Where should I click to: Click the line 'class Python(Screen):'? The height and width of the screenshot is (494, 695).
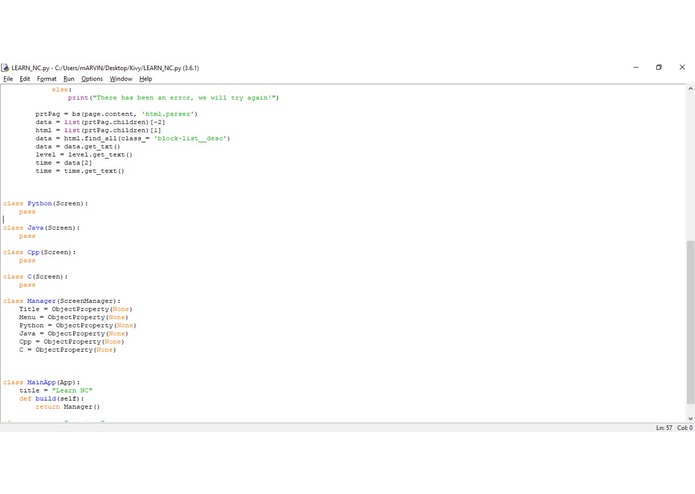pos(46,203)
